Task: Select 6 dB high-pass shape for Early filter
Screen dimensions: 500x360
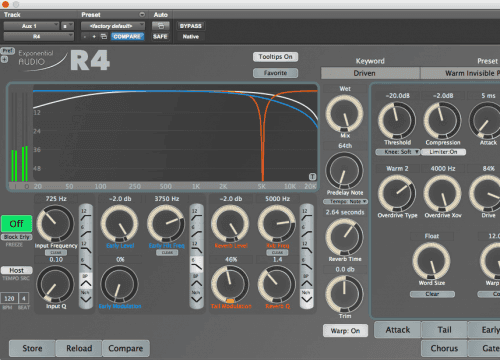Action: pyautogui.click(x=196, y=231)
